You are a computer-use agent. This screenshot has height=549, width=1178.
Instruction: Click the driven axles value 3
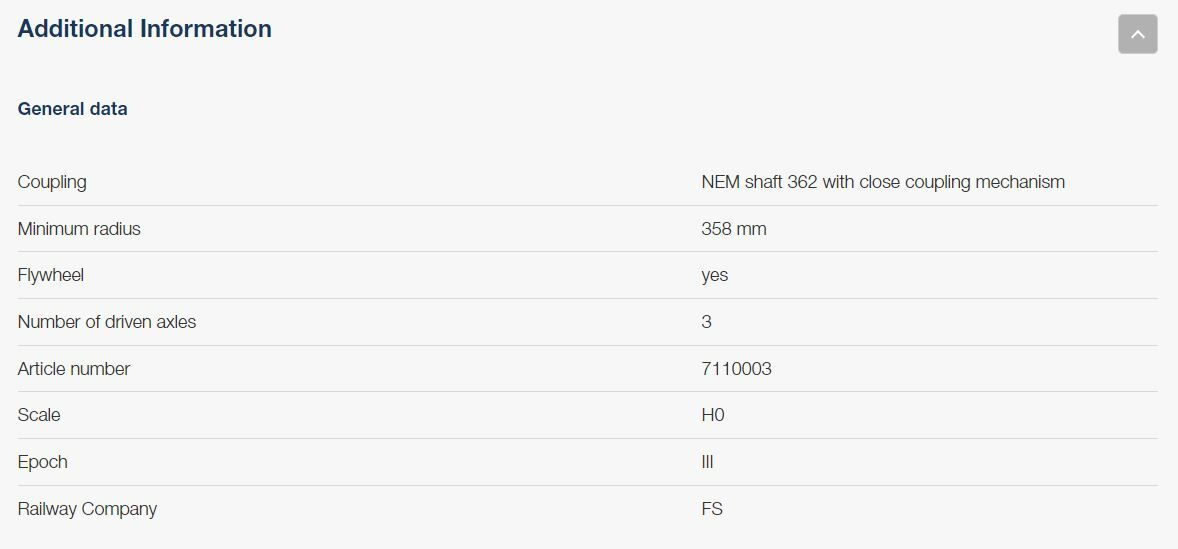(x=707, y=322)
